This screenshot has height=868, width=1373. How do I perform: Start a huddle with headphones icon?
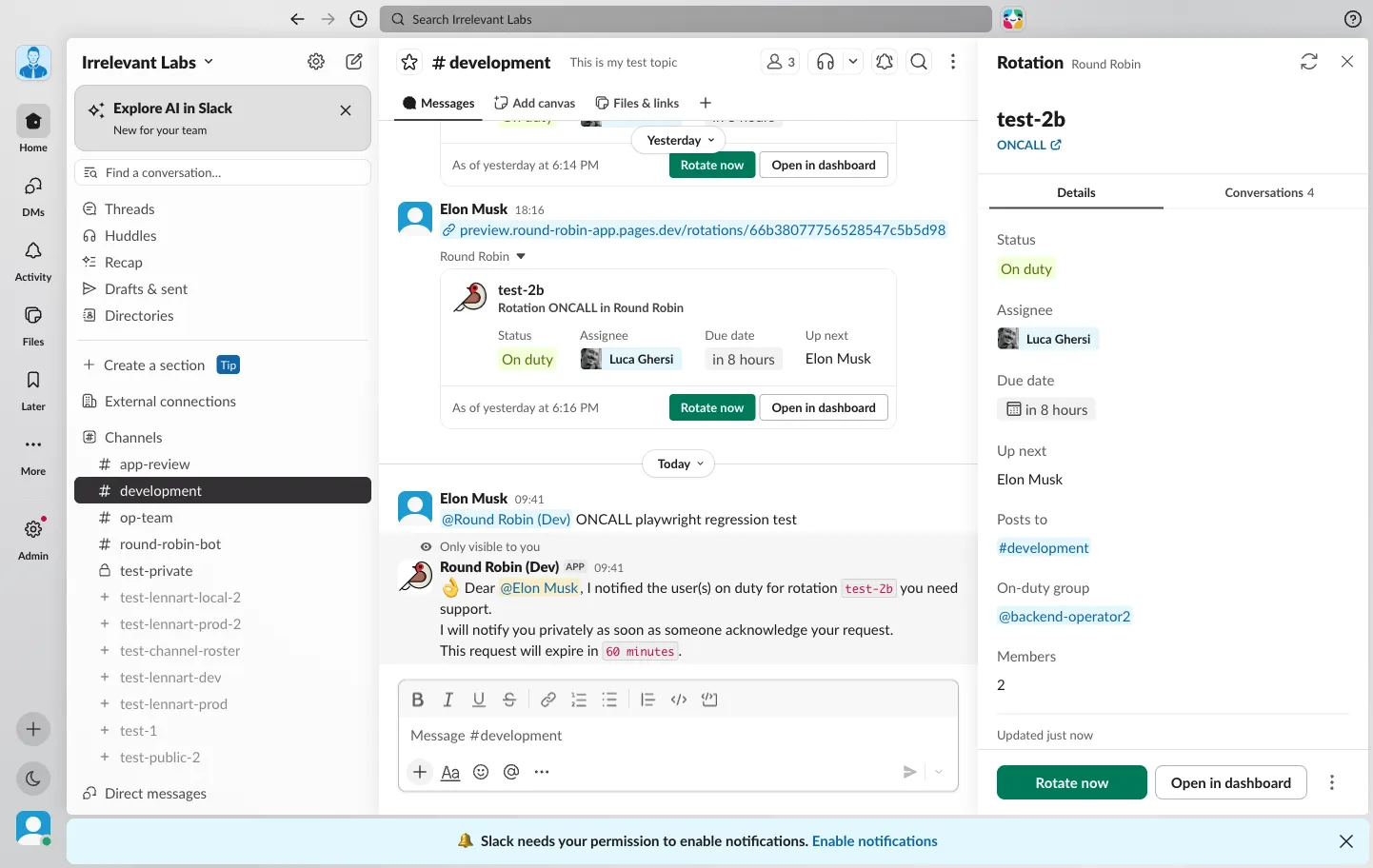click(826, 62)
